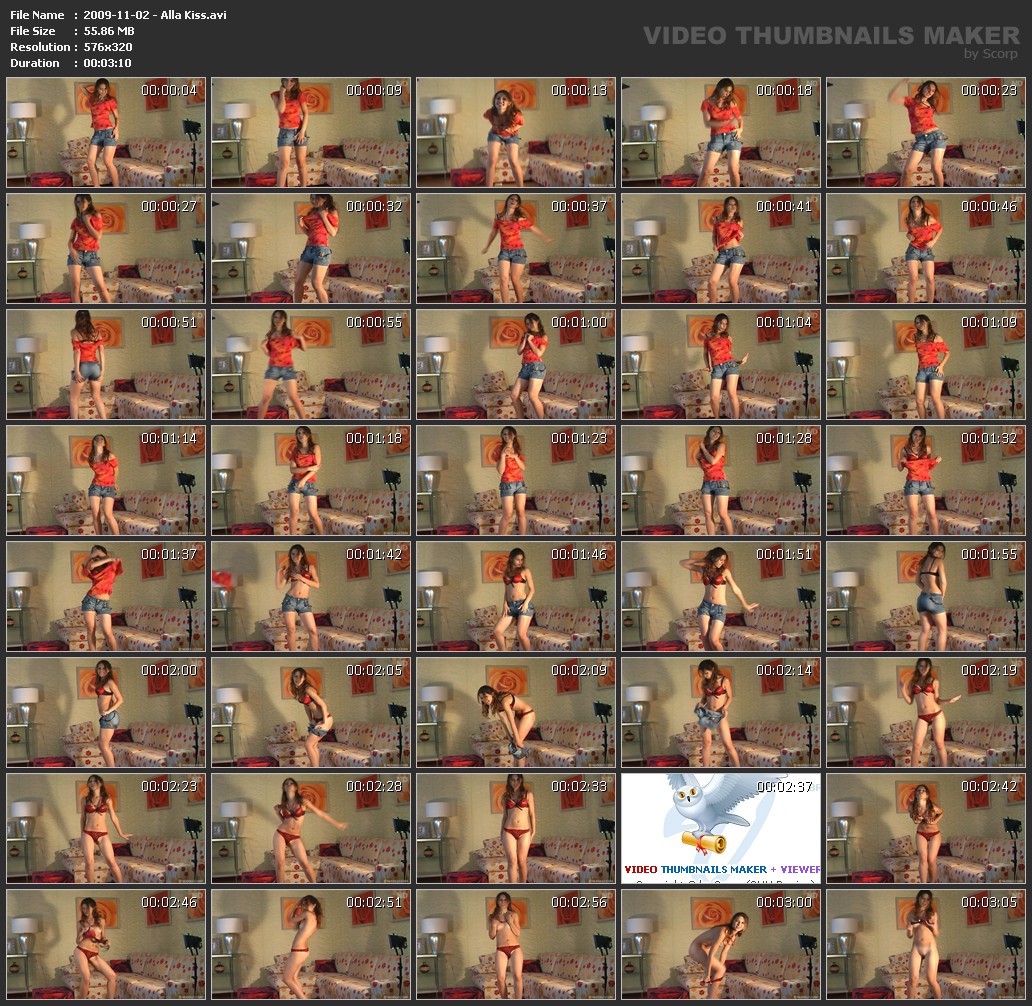Click the Resolution value 576x320
Viewport: 1032px width, 1006px height.
tap(108, 47)
